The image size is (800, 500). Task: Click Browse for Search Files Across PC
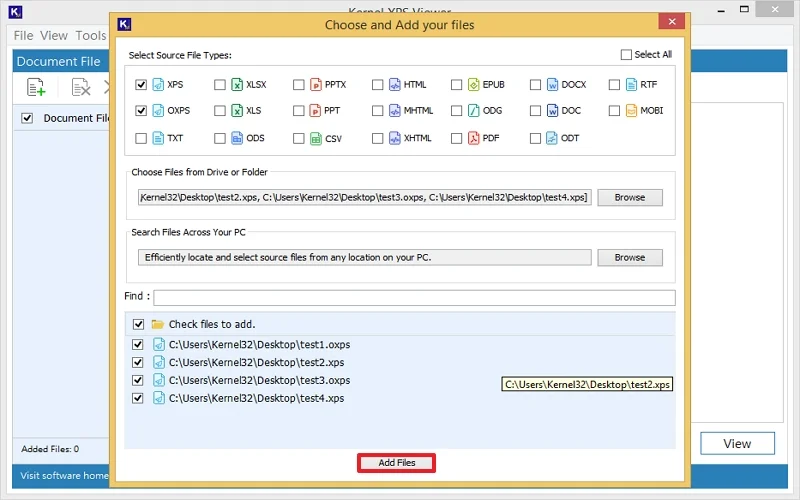click(630, 258)
